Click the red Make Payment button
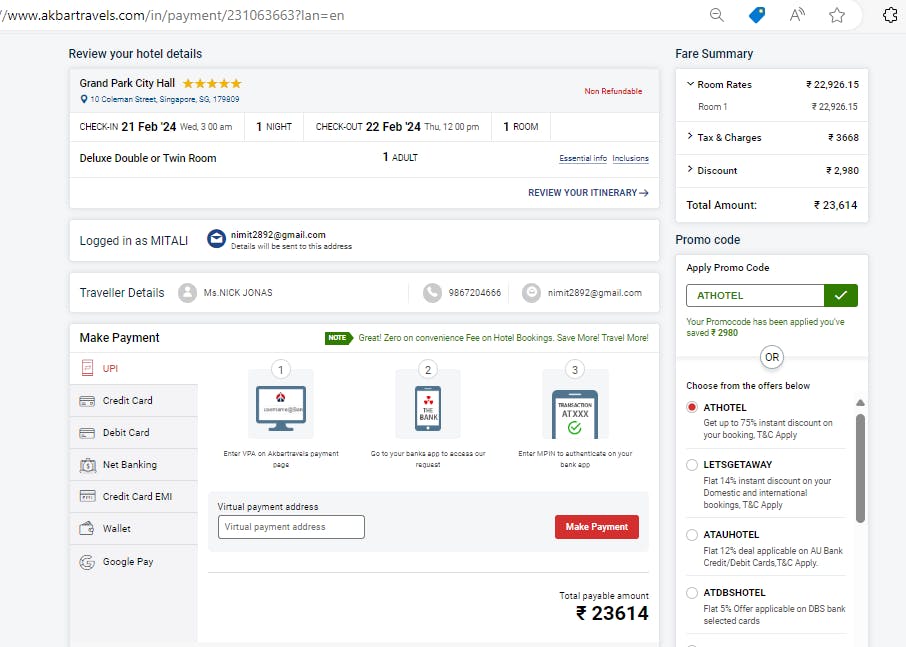Screen dimensions: 906x647 [597, 527]
